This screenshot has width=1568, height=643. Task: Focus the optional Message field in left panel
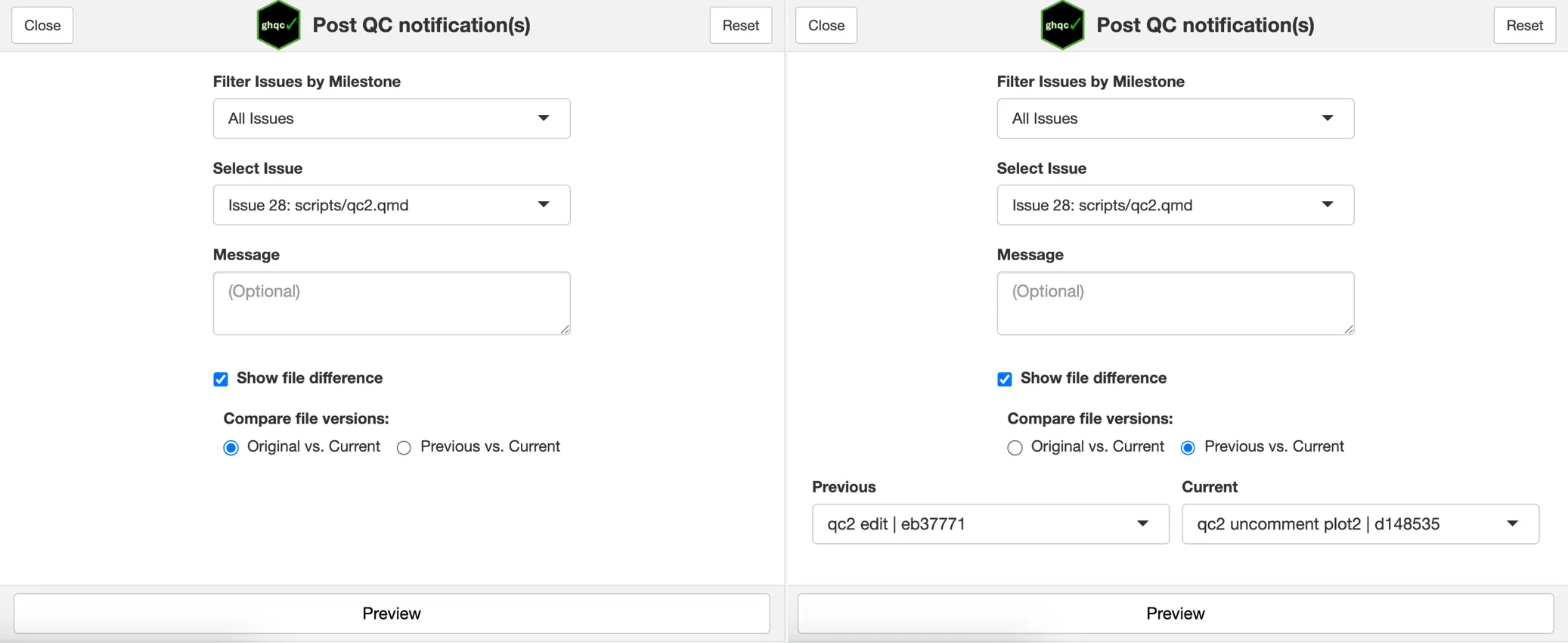tap(391, 303)
